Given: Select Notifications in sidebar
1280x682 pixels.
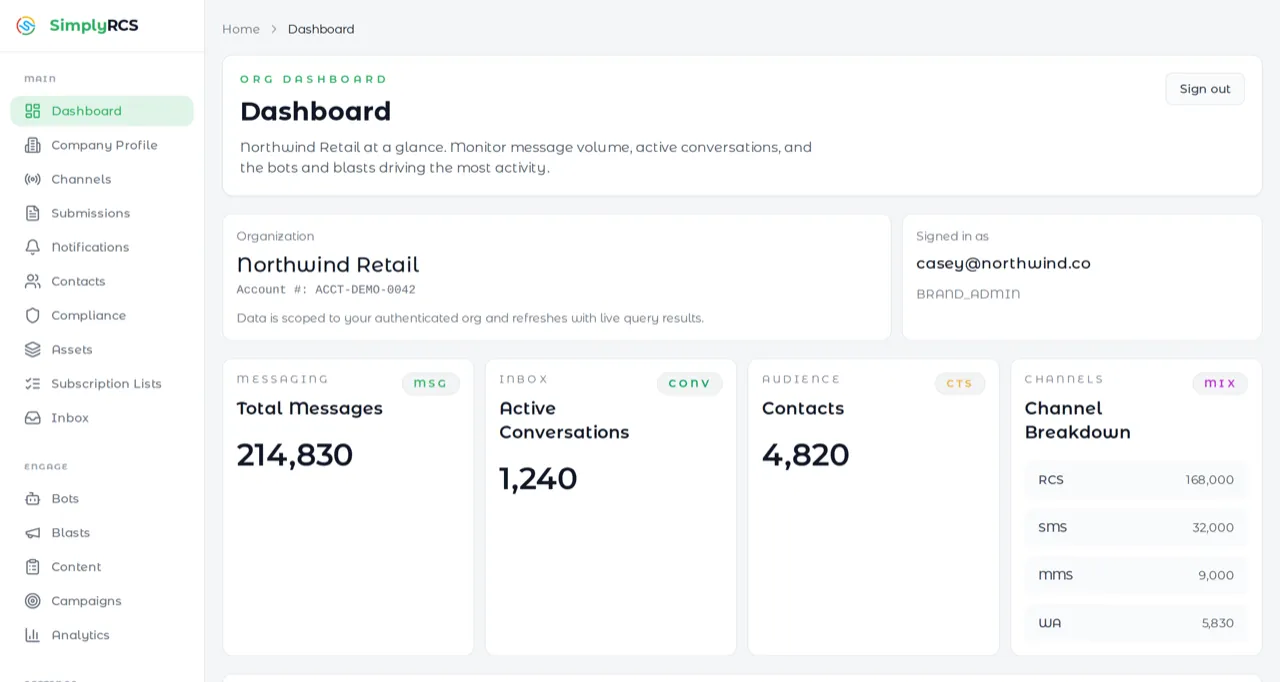Looking at the screenshot, I should (x=102, y=247).
